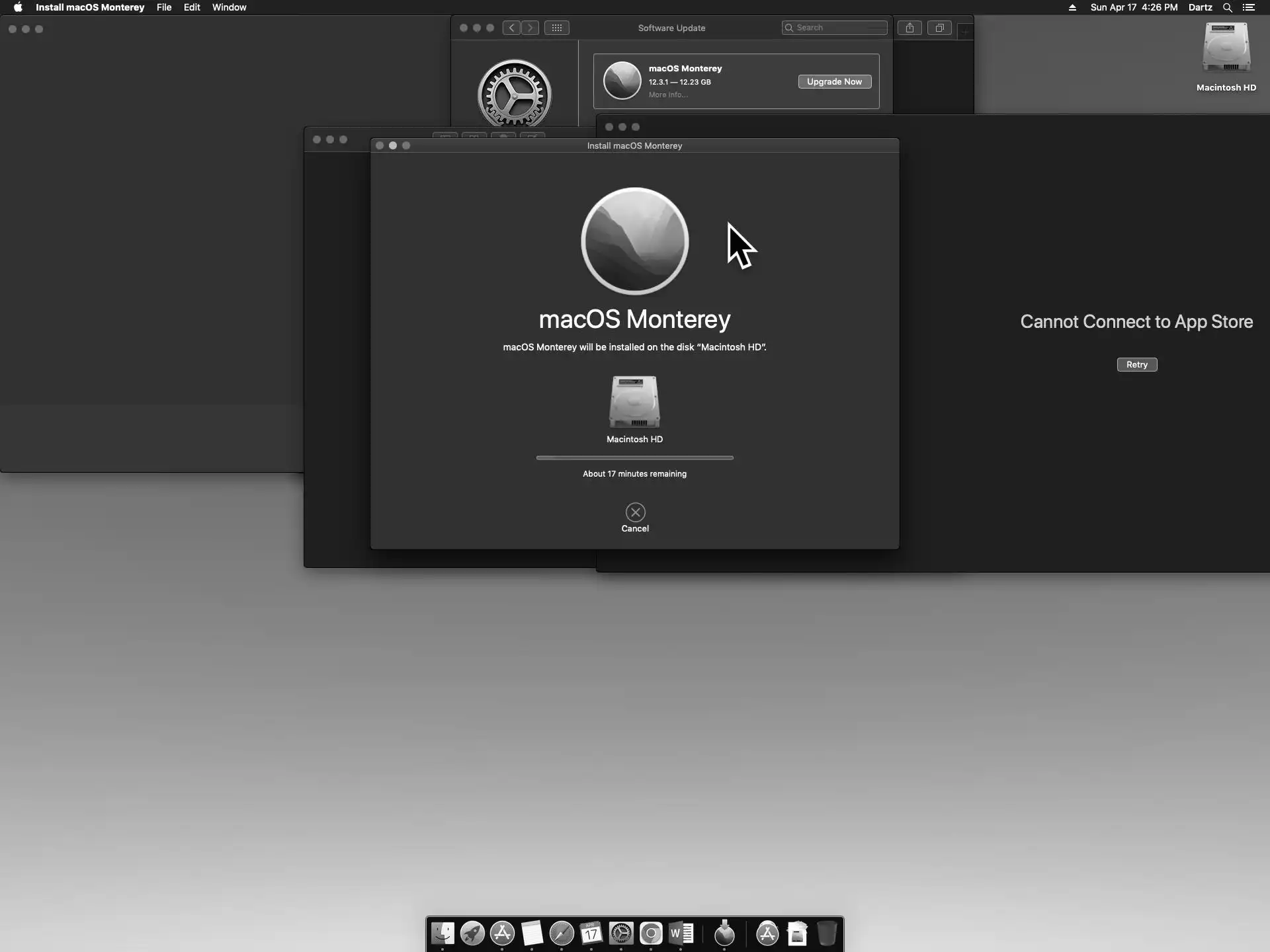Open Spotlight search in menu bar
The image size is (1270, 952).
pos(1227,7)
